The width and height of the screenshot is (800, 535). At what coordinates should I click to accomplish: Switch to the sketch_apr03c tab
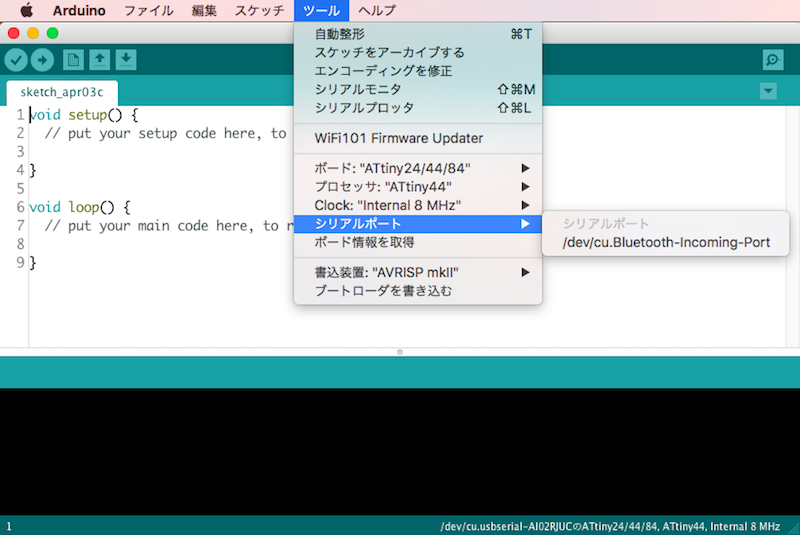[x=62, y=92]
